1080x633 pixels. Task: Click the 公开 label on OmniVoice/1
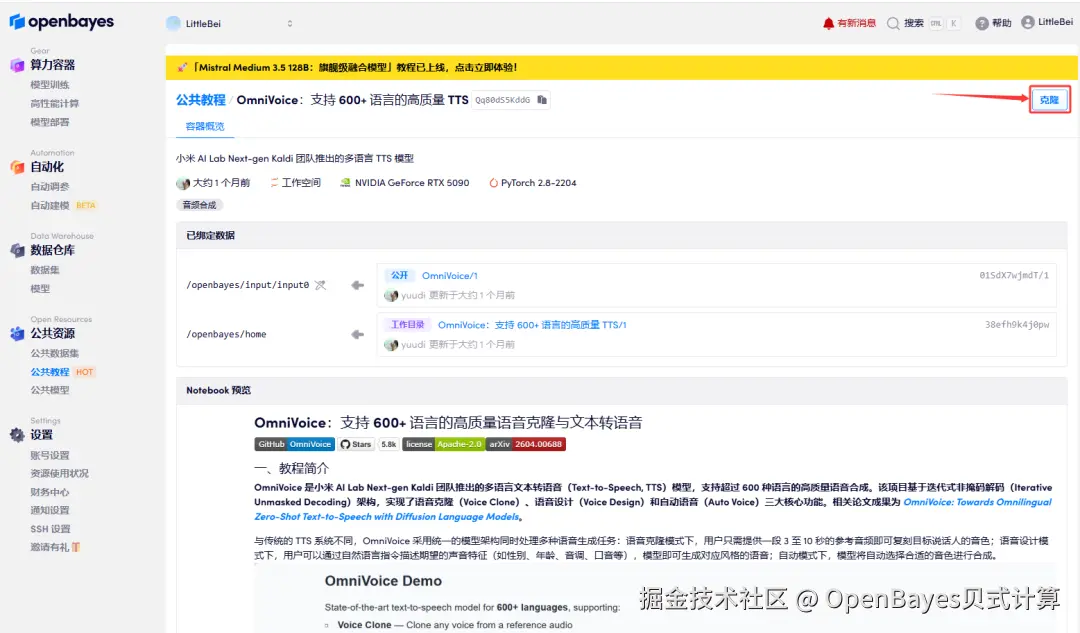click(399, 276)
